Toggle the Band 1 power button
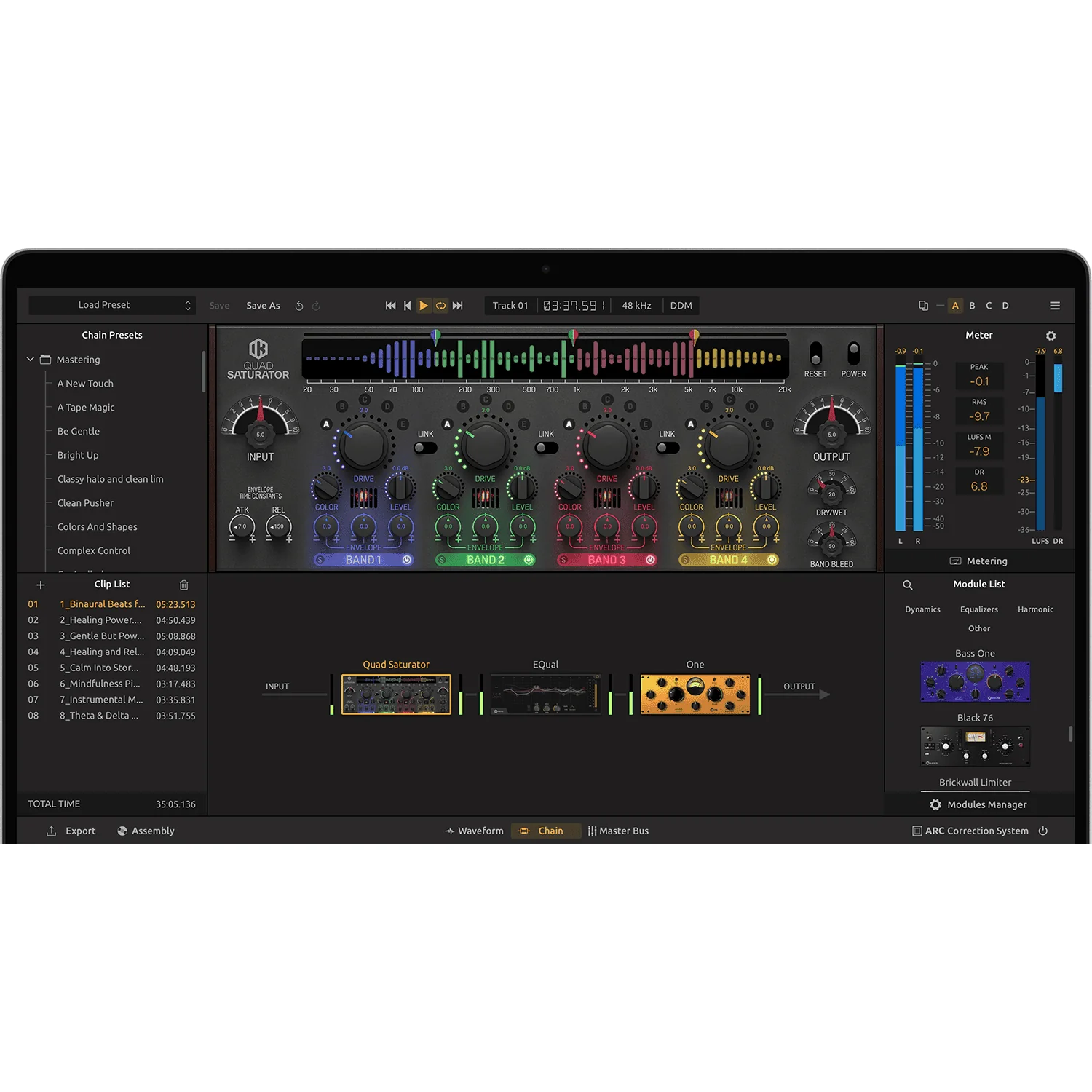1092x1092 pixels. [407, 560]
